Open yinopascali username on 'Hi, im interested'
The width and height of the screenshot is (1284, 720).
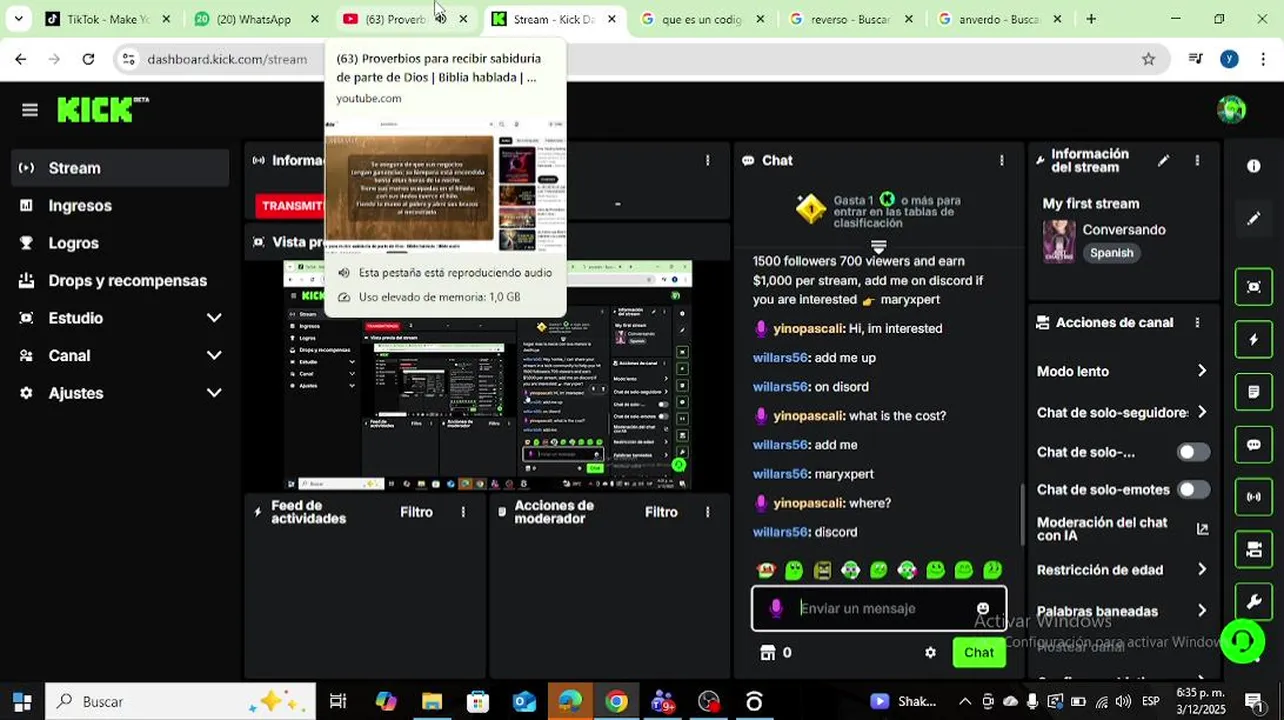[x=808, y=328]
